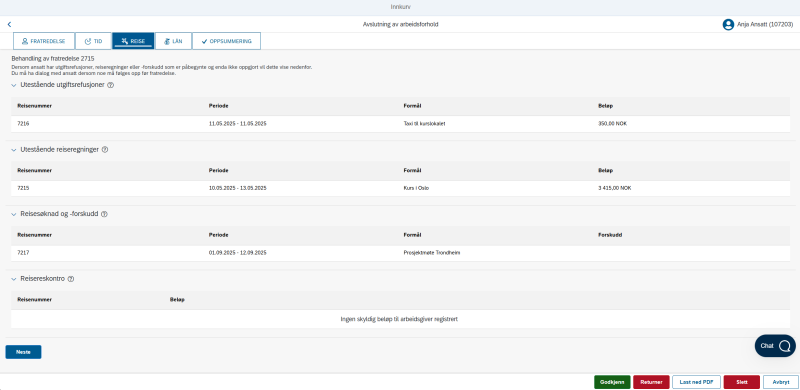Switch to the Fratredelse tab

tap(43, 41)
